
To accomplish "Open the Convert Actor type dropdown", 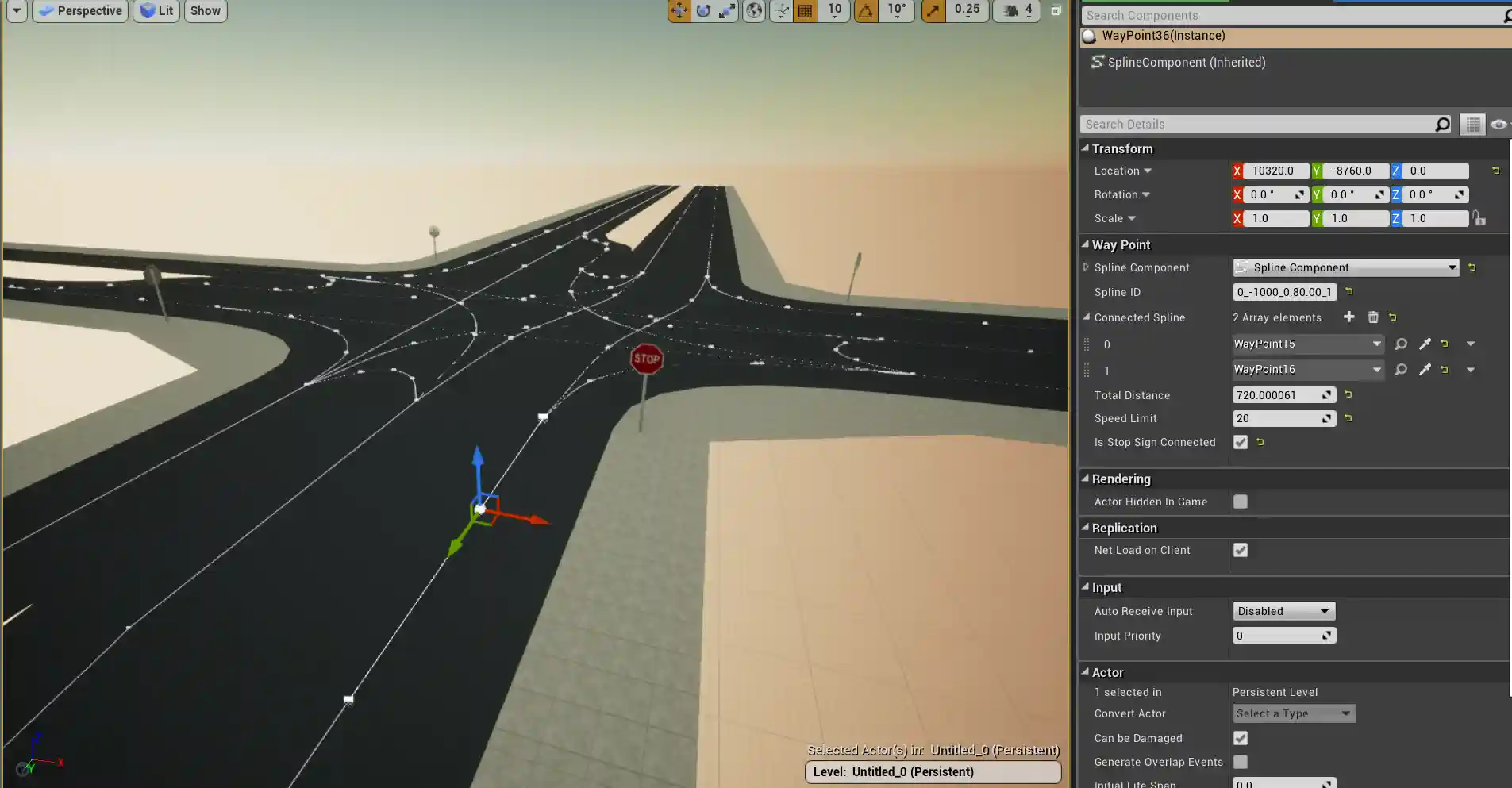I will point(1293,713).
